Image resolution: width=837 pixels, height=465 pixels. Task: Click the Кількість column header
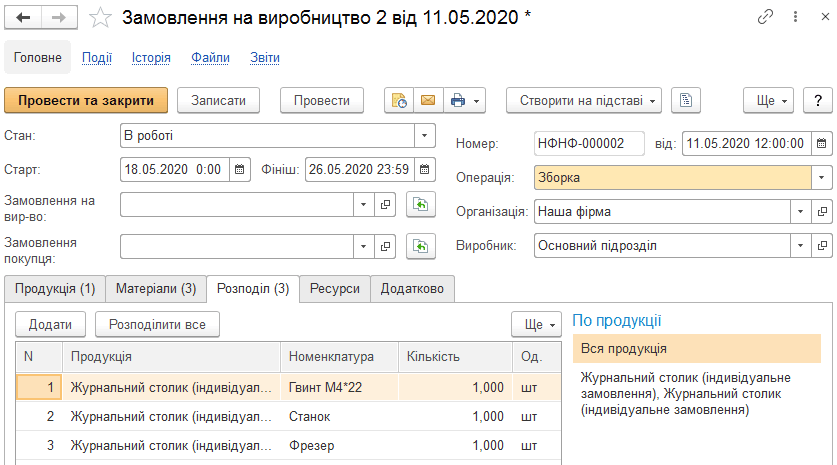456,357
